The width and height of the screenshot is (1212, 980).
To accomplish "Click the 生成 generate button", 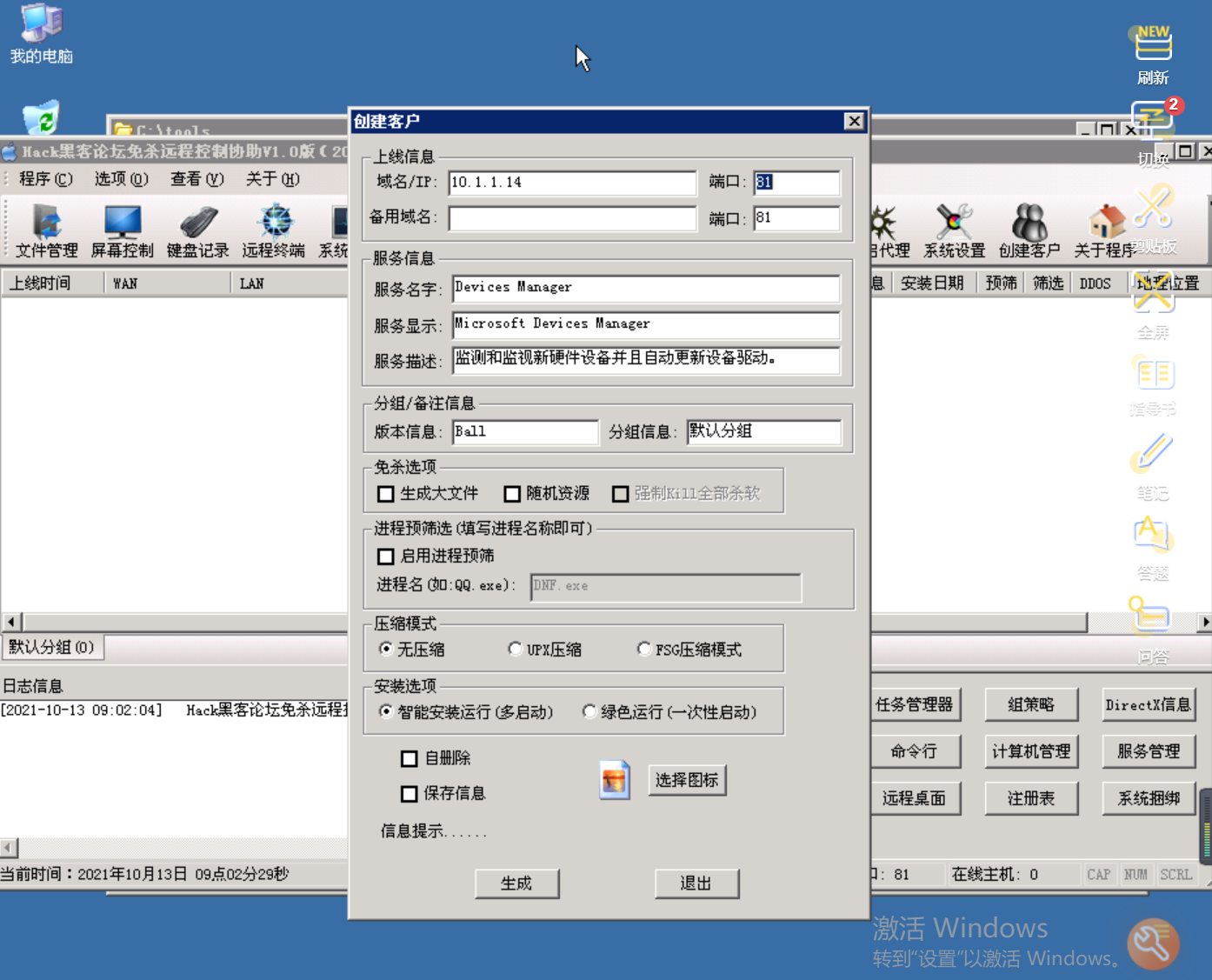I will point(517,883).
